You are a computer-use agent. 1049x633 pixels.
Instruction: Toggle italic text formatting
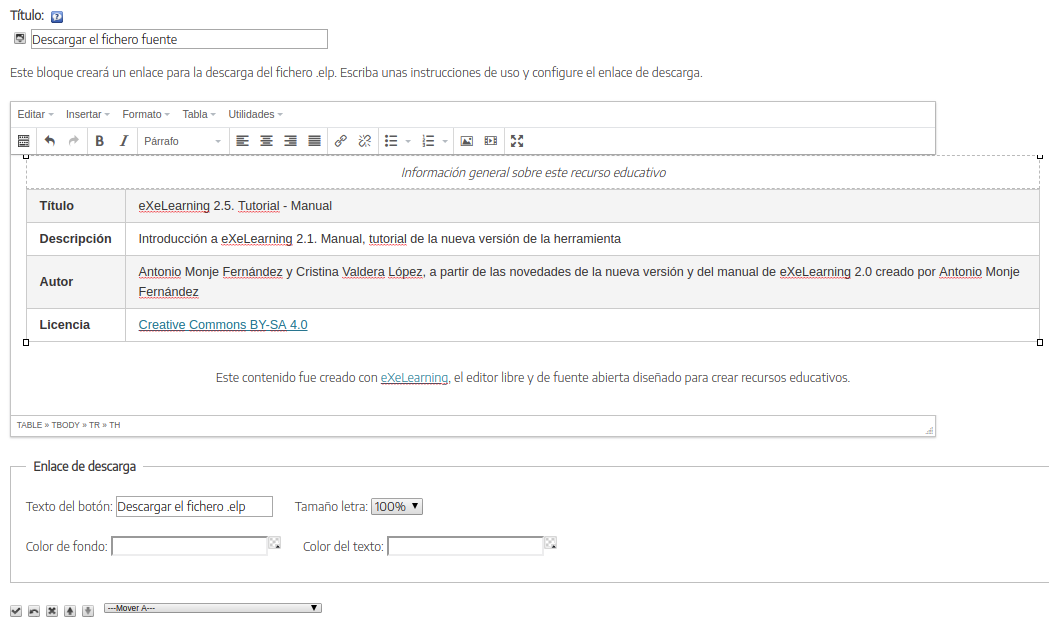point(124,141)
